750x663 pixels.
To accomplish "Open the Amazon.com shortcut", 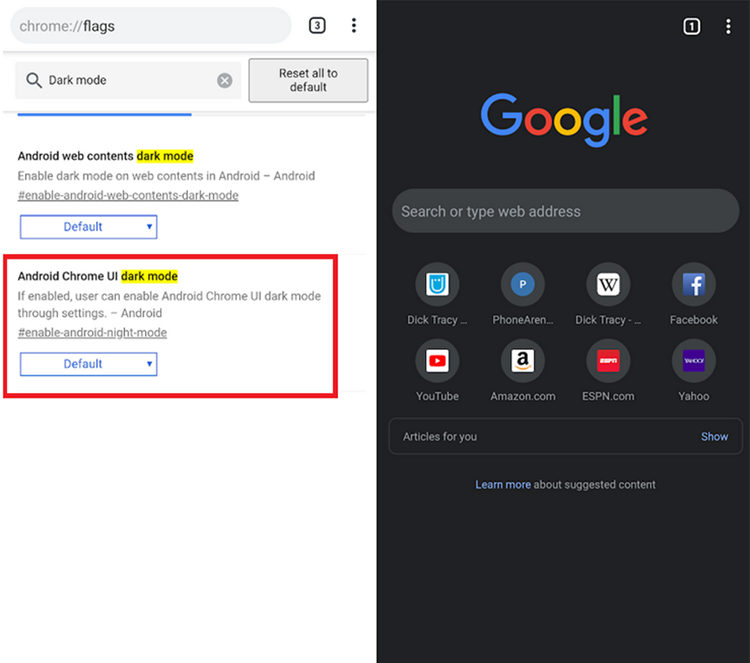I will pos(522,361).
